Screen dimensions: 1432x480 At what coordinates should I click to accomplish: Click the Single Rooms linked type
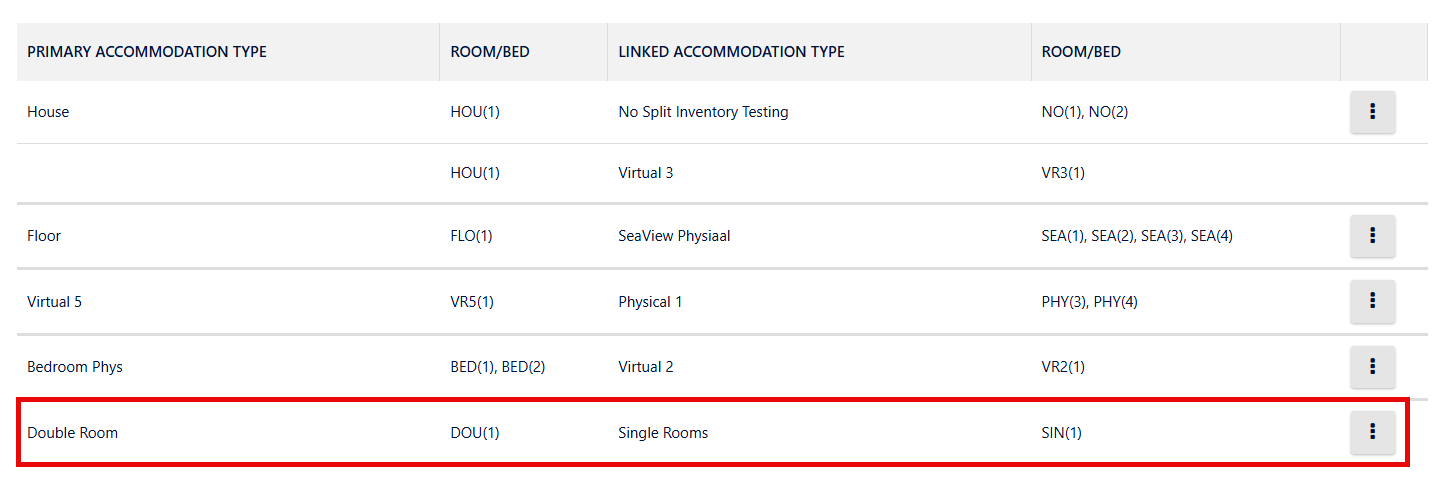[663, 433]
